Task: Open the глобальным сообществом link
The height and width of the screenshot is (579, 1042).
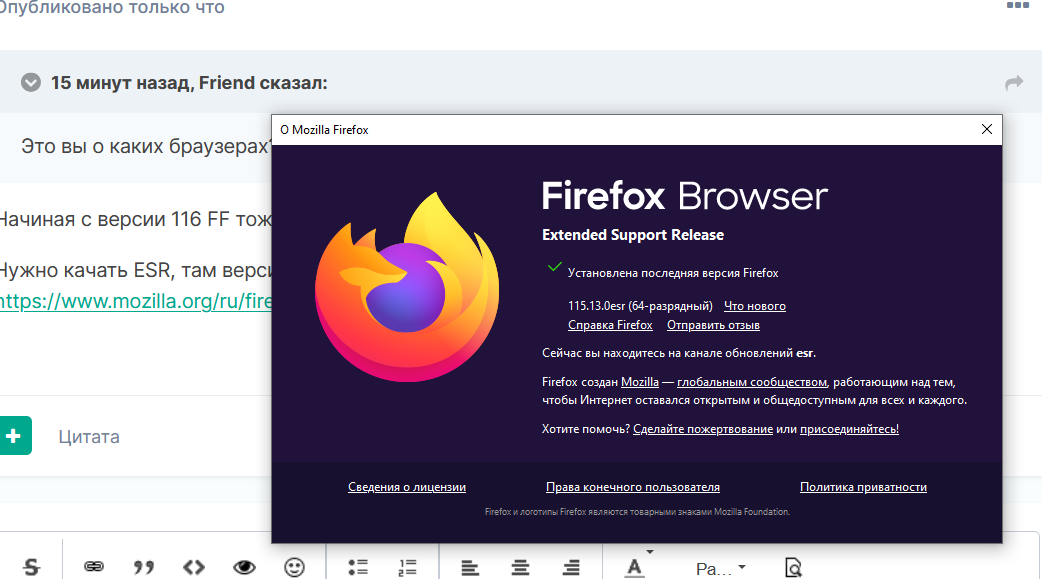Action: click(x=752, y=382)
